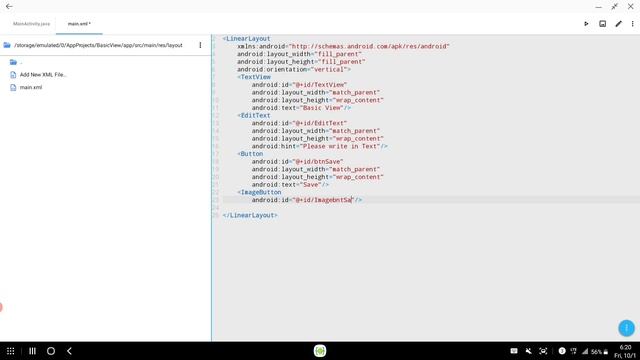Select the main.xml editor tab
This screenshot has width=640, height=360.
coord(79,24)
